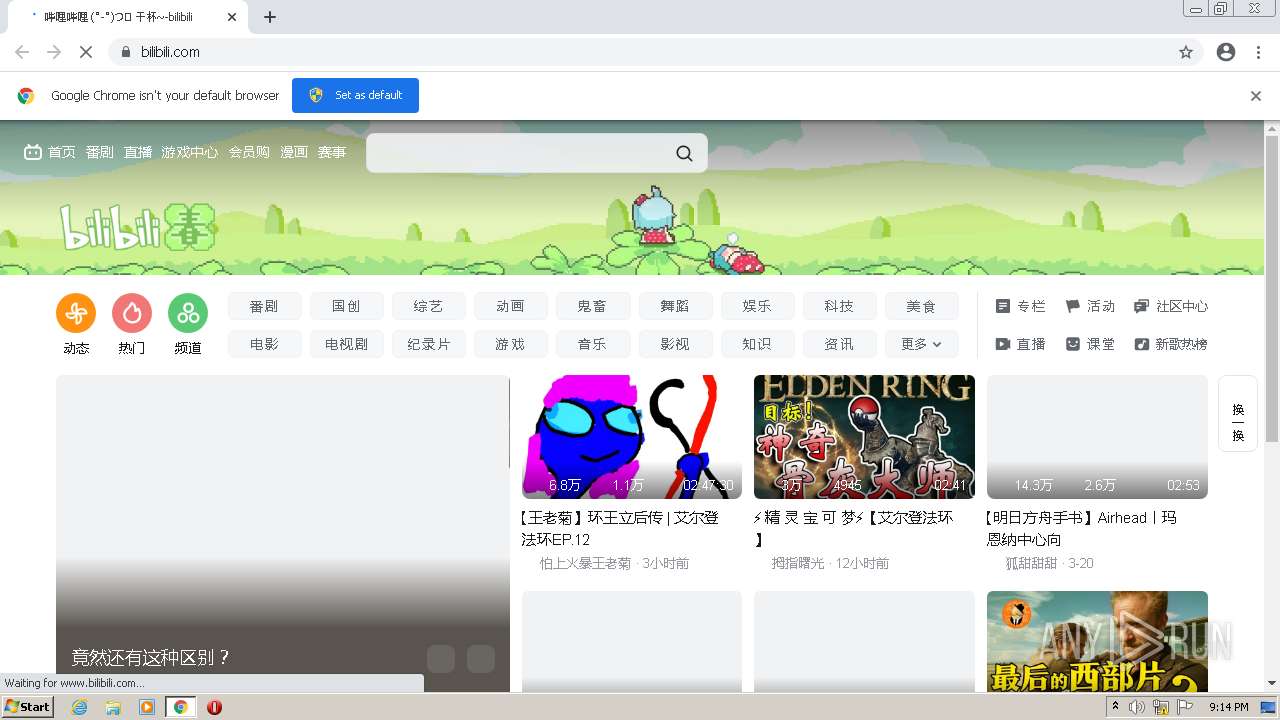Open 会员购 in the top navigation
The width and height of the screenshot is (1280, 720).
pos(249,152)
